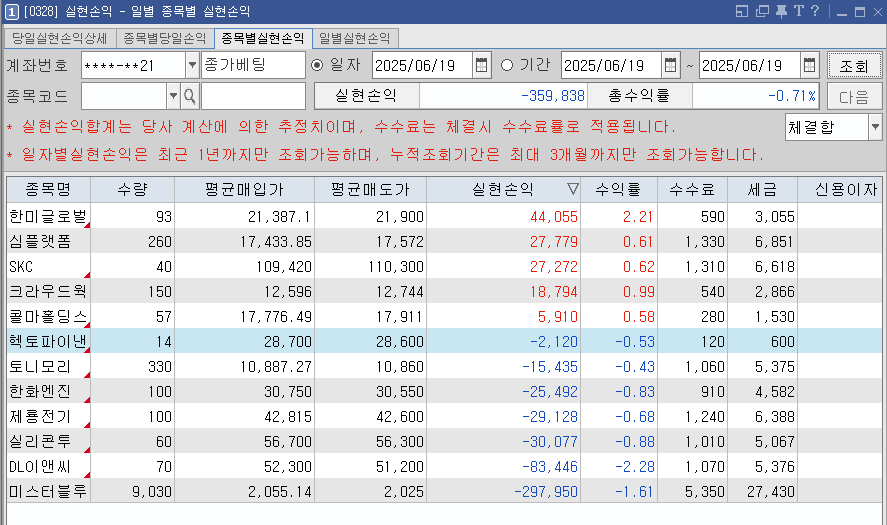This screenshot has width=887, height=525.
Task: Select the 기간 radio button
Action: pyautogui.click(x=506, y=66)
